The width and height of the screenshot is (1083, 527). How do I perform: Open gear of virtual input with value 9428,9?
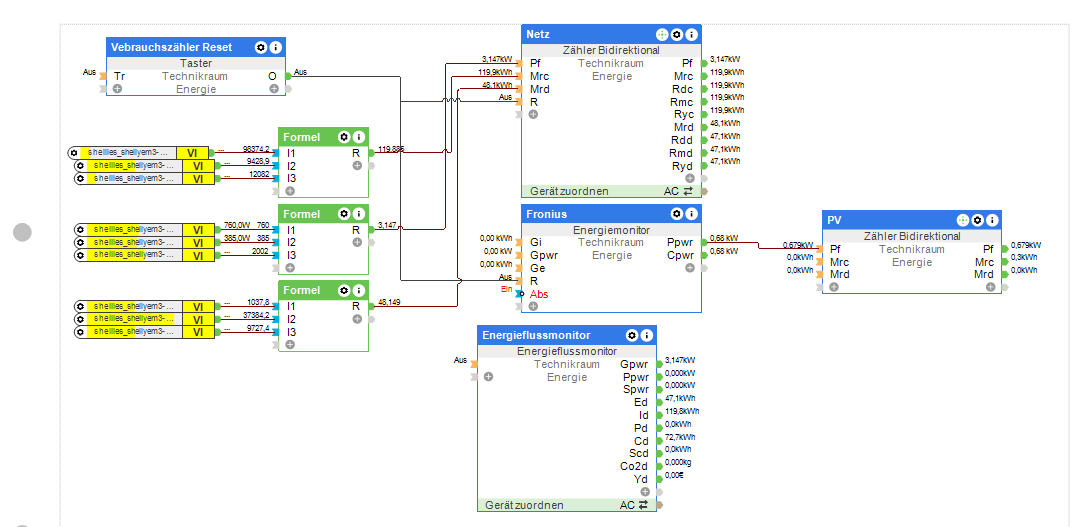click(x=80, y=166)
